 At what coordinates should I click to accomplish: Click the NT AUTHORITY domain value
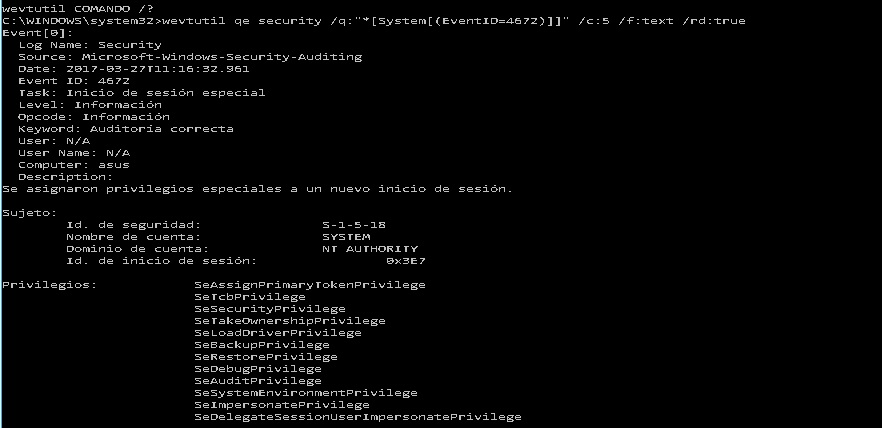tap(370, 249)
